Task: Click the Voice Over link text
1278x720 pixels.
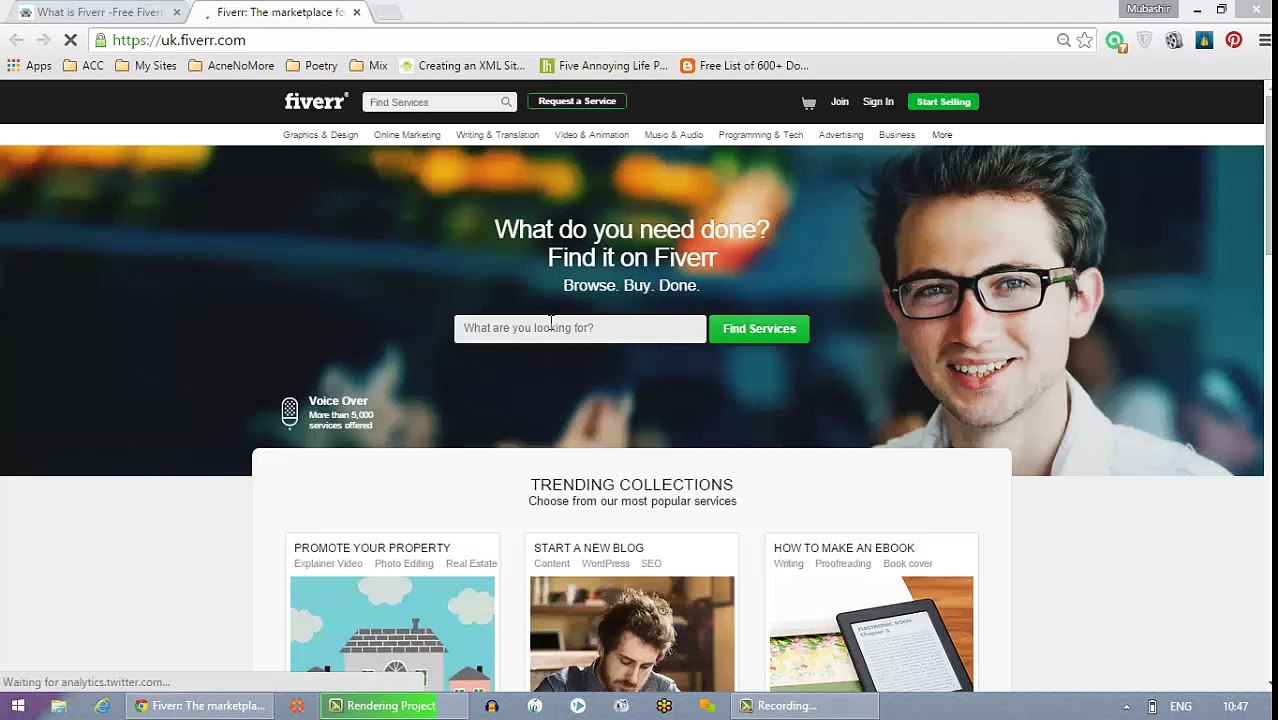Action: click(338, 401)
